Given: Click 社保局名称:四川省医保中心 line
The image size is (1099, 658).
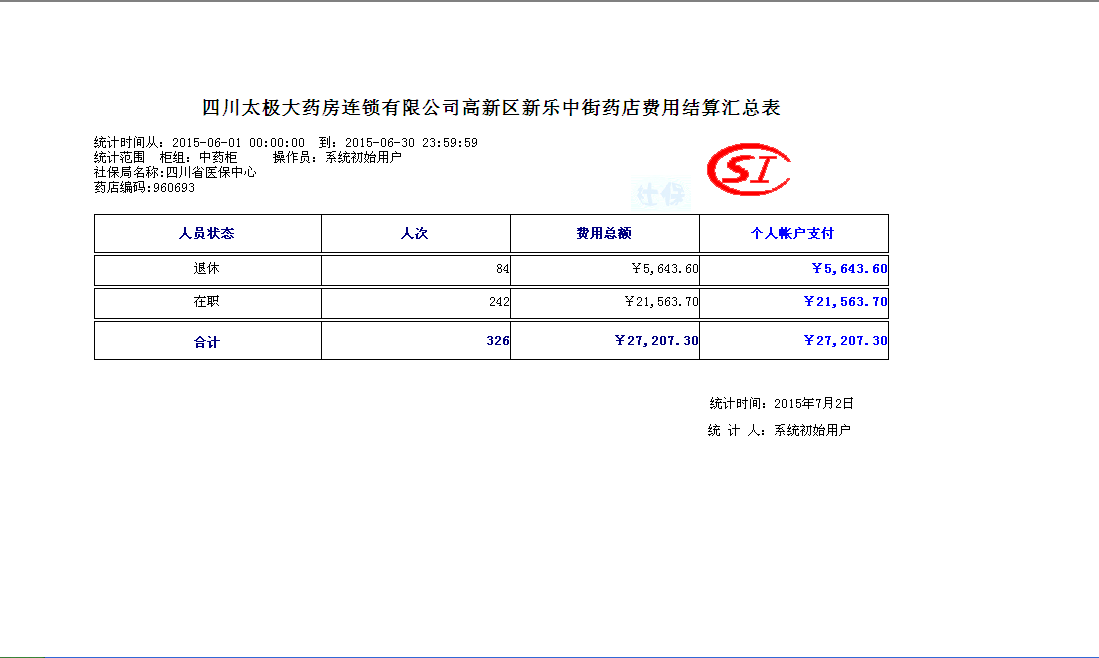Looking at the screenshot, I should point(175,172).
